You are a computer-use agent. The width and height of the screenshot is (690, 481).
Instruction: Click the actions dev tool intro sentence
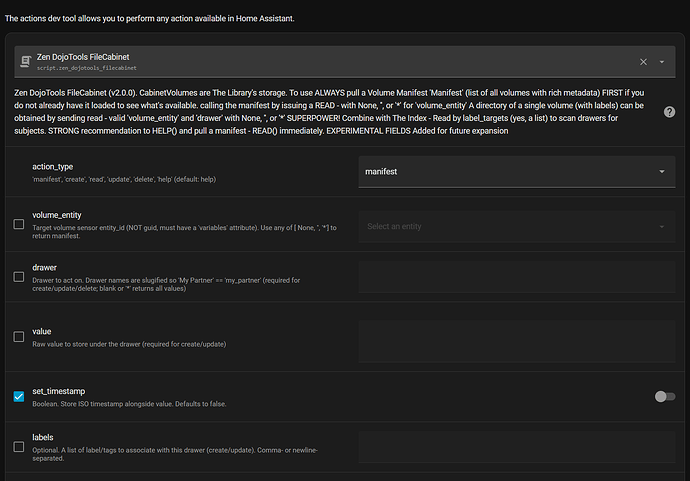point(150,18)
